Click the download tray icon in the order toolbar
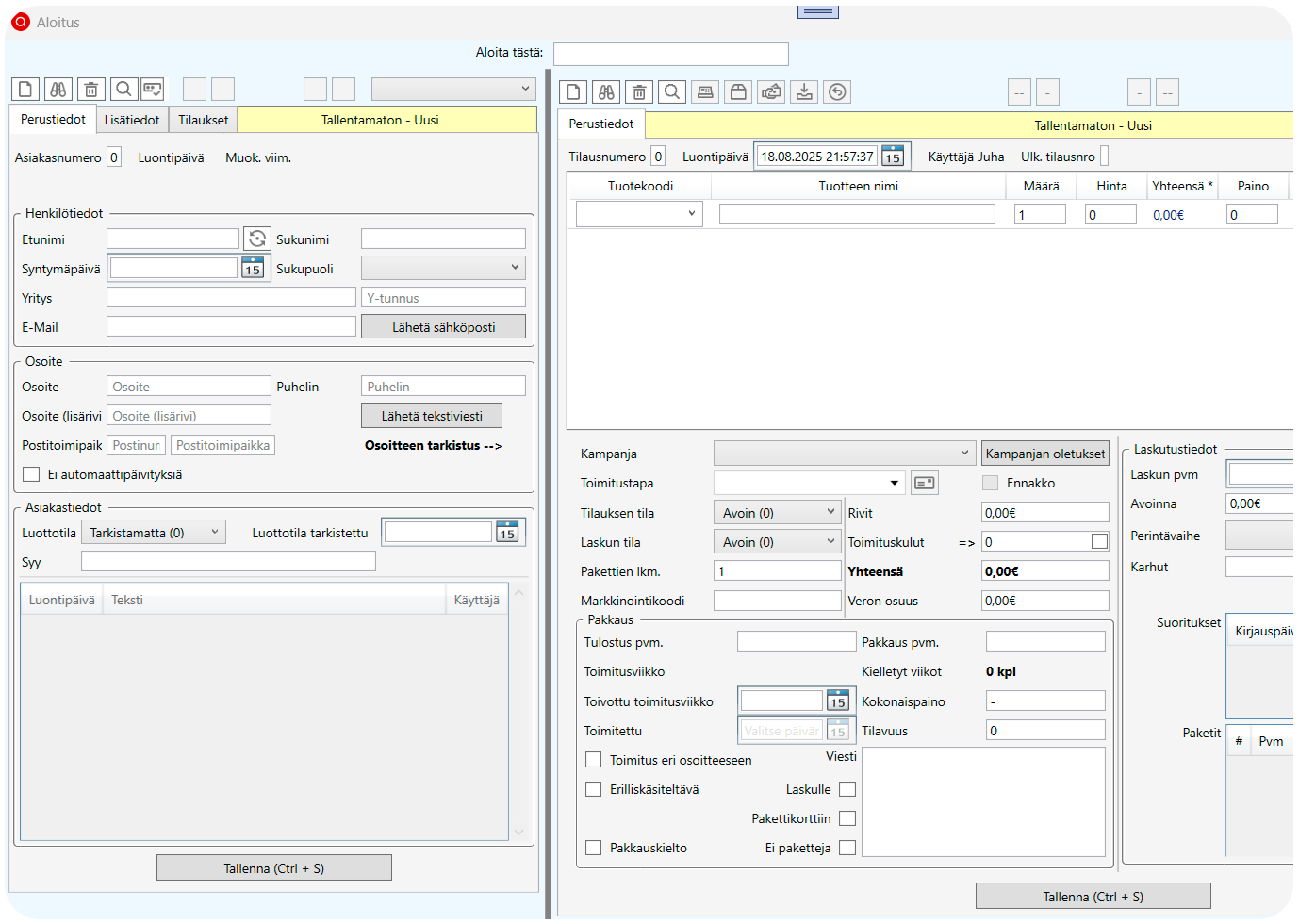 [804, 92]
